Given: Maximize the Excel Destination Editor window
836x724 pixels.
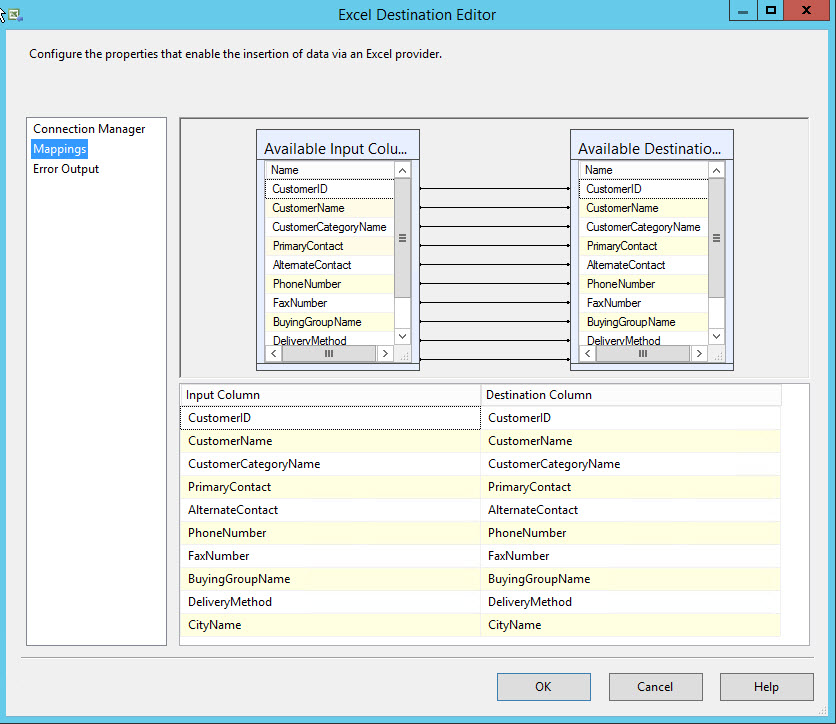Looking at the screenshot, I should 770,10.
